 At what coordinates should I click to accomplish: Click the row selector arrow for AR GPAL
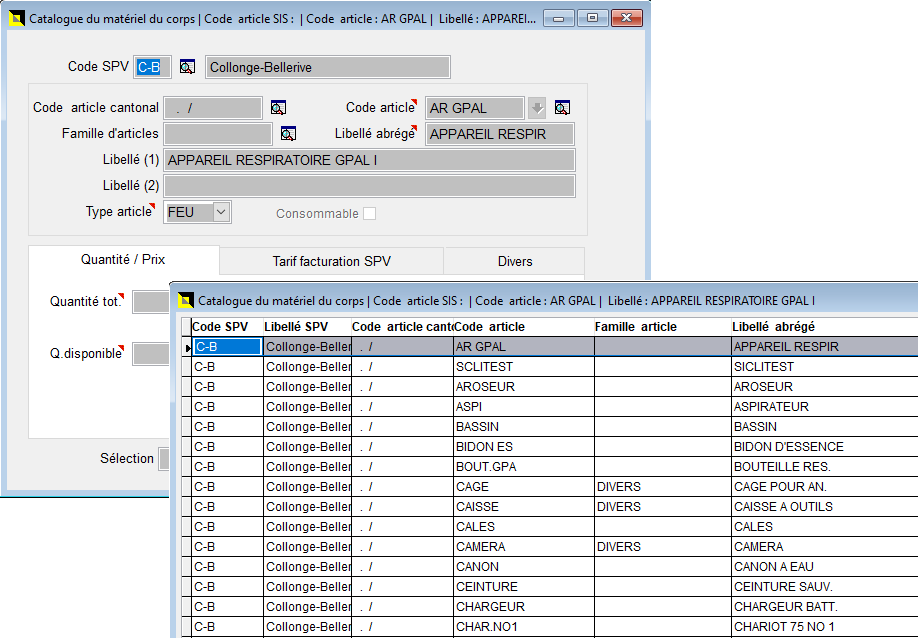coord(187,347)
